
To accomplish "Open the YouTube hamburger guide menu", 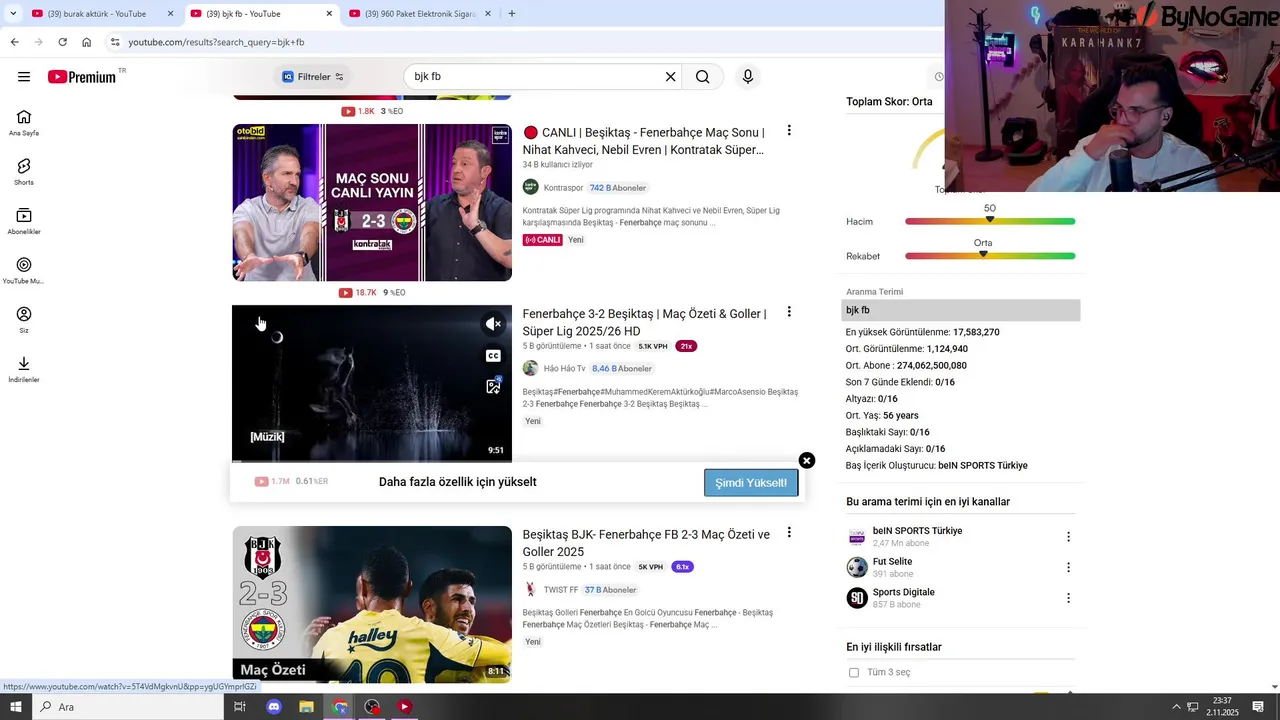I will pos(24,77).
